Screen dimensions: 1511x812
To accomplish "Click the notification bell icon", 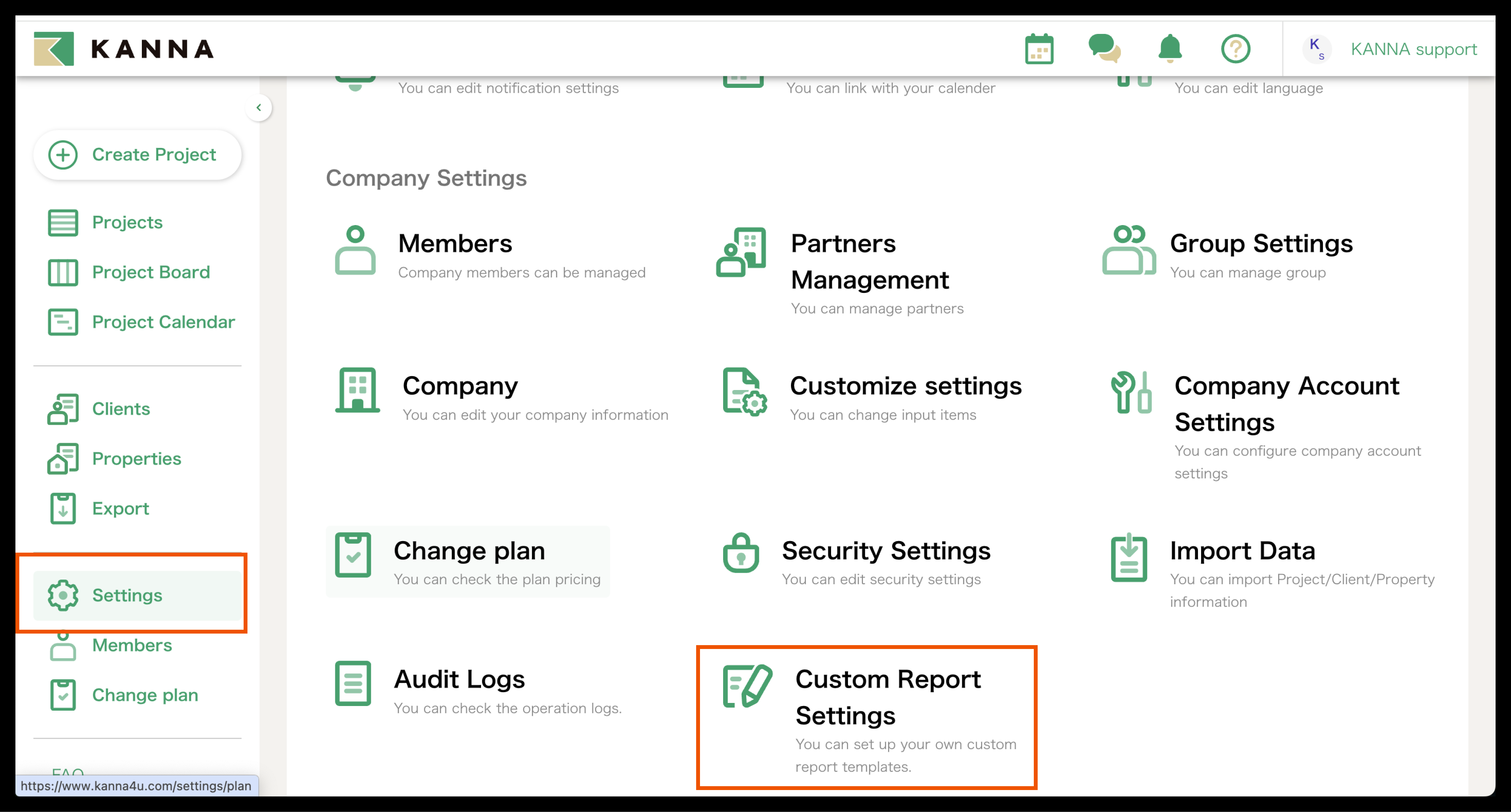I will (x=1169, y=49).
